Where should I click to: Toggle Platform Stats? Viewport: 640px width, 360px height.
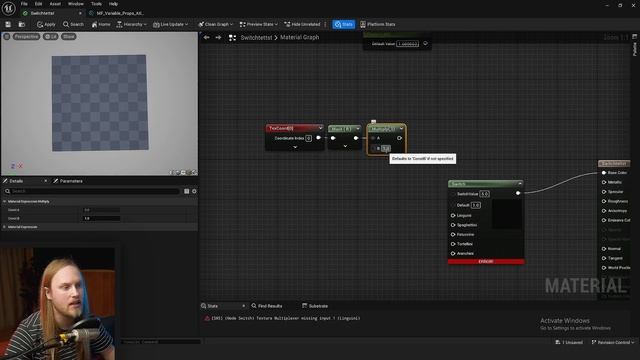[x=378, y=24]
